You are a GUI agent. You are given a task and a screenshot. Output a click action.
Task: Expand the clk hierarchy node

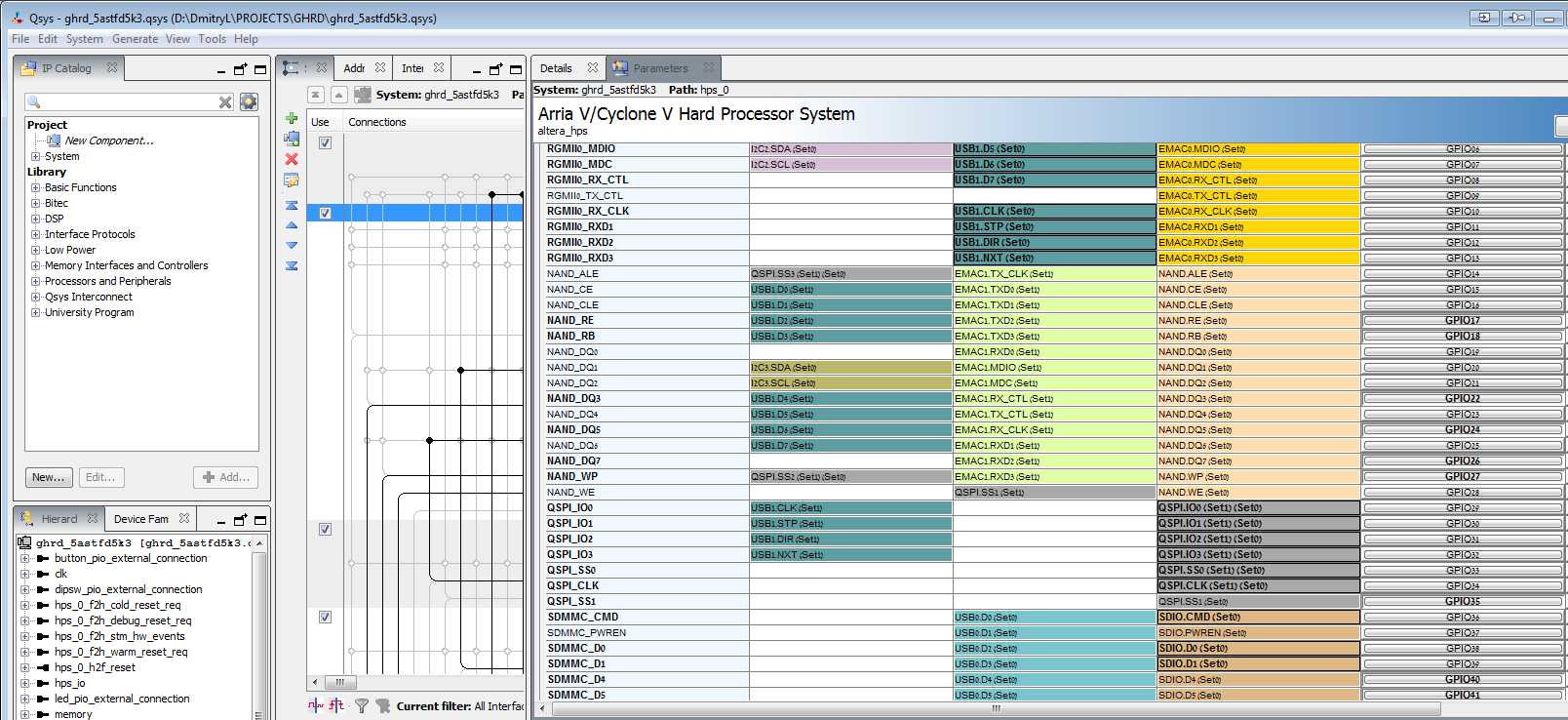24,574
